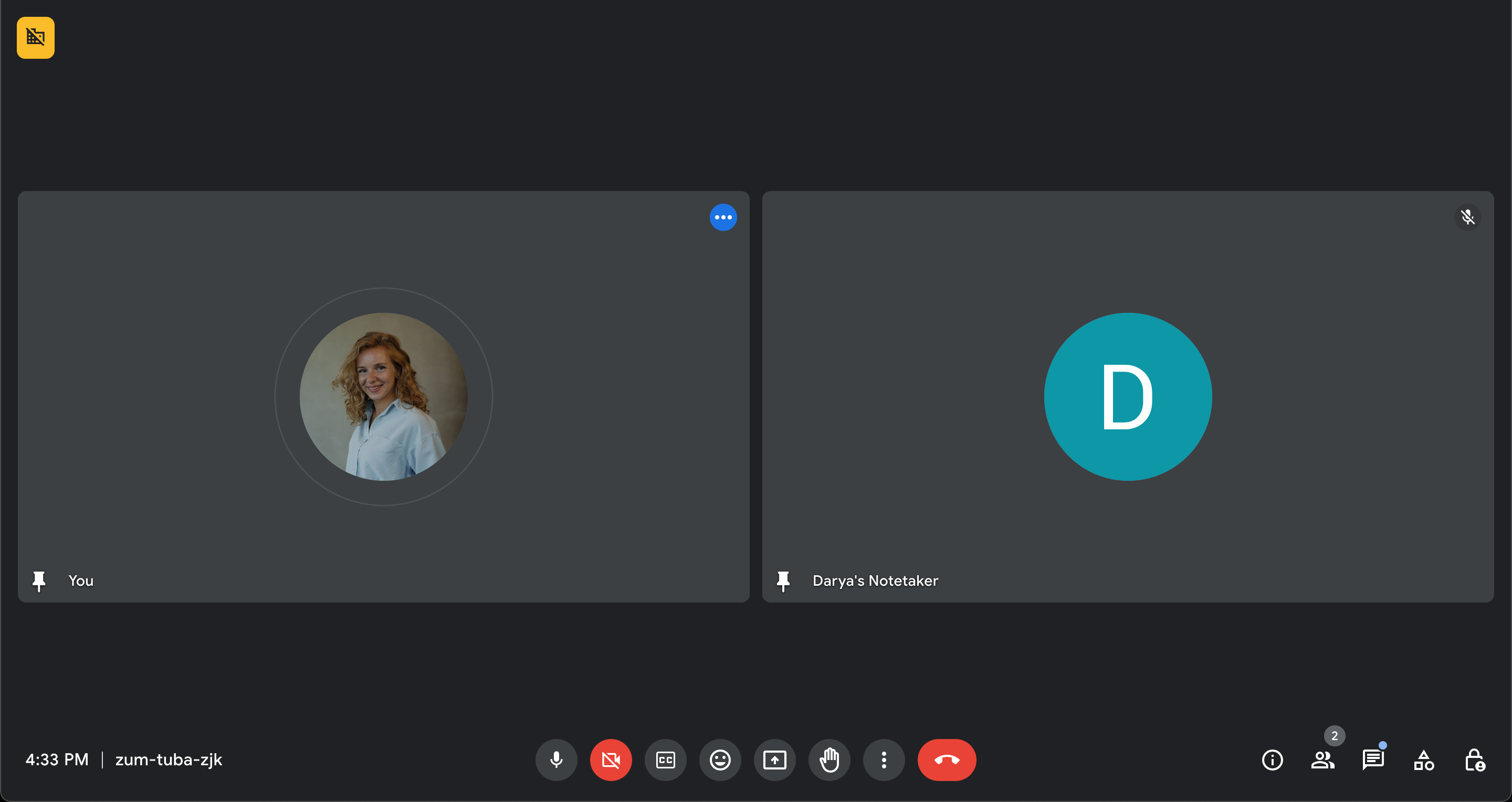The width and height of the screenshot is (1512, 802).
Task: Click the yellow visual effects indicator icon
Action: [x=35, y=38]
